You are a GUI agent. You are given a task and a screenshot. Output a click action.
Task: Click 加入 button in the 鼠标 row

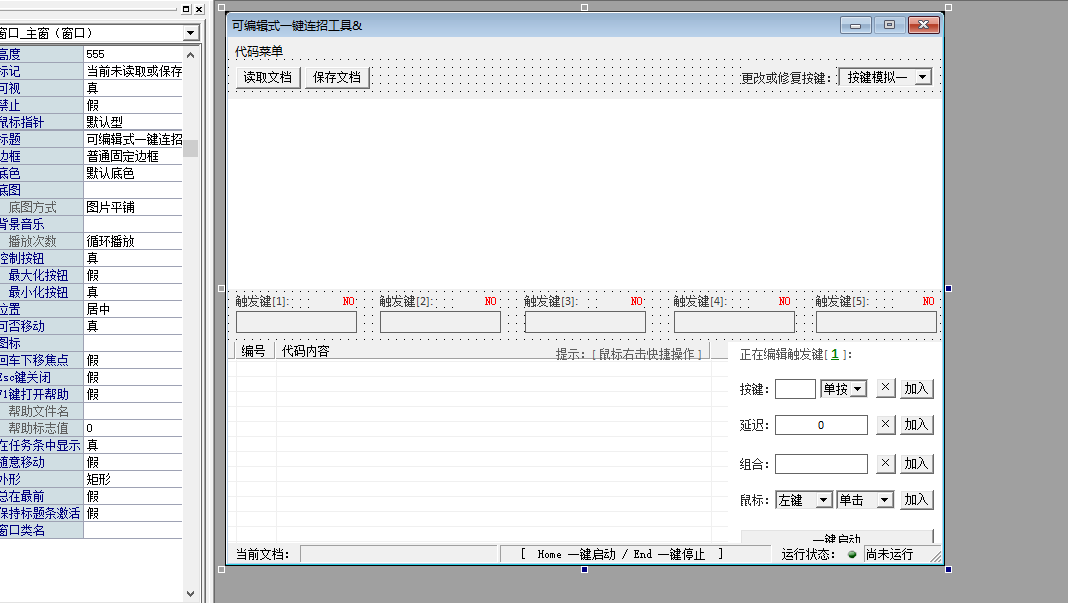point(916,500)
